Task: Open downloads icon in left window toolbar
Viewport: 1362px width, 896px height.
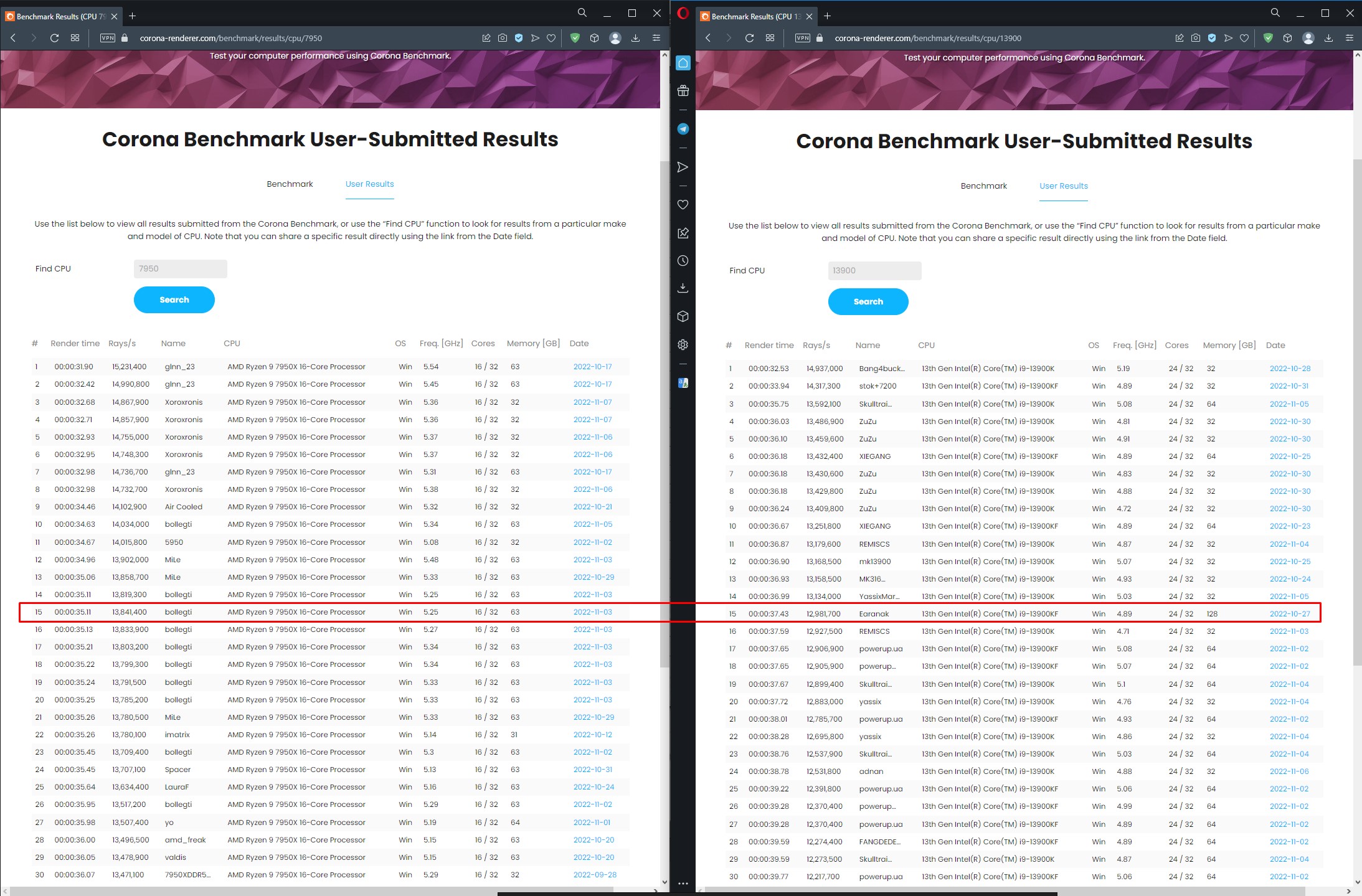Action: pos(635,38)
